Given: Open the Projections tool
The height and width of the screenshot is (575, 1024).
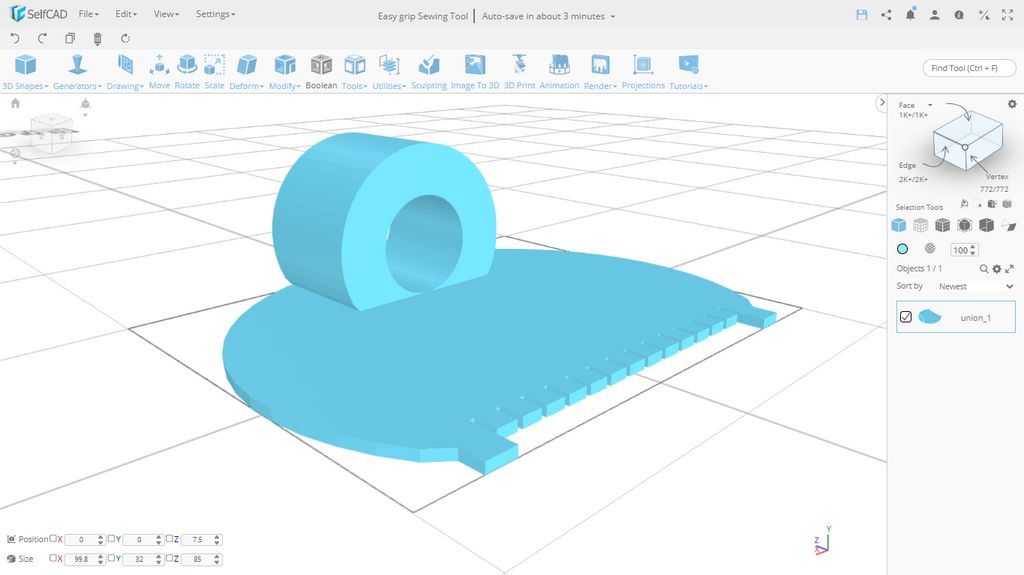Looking at the screenshot, I should 643,73.
